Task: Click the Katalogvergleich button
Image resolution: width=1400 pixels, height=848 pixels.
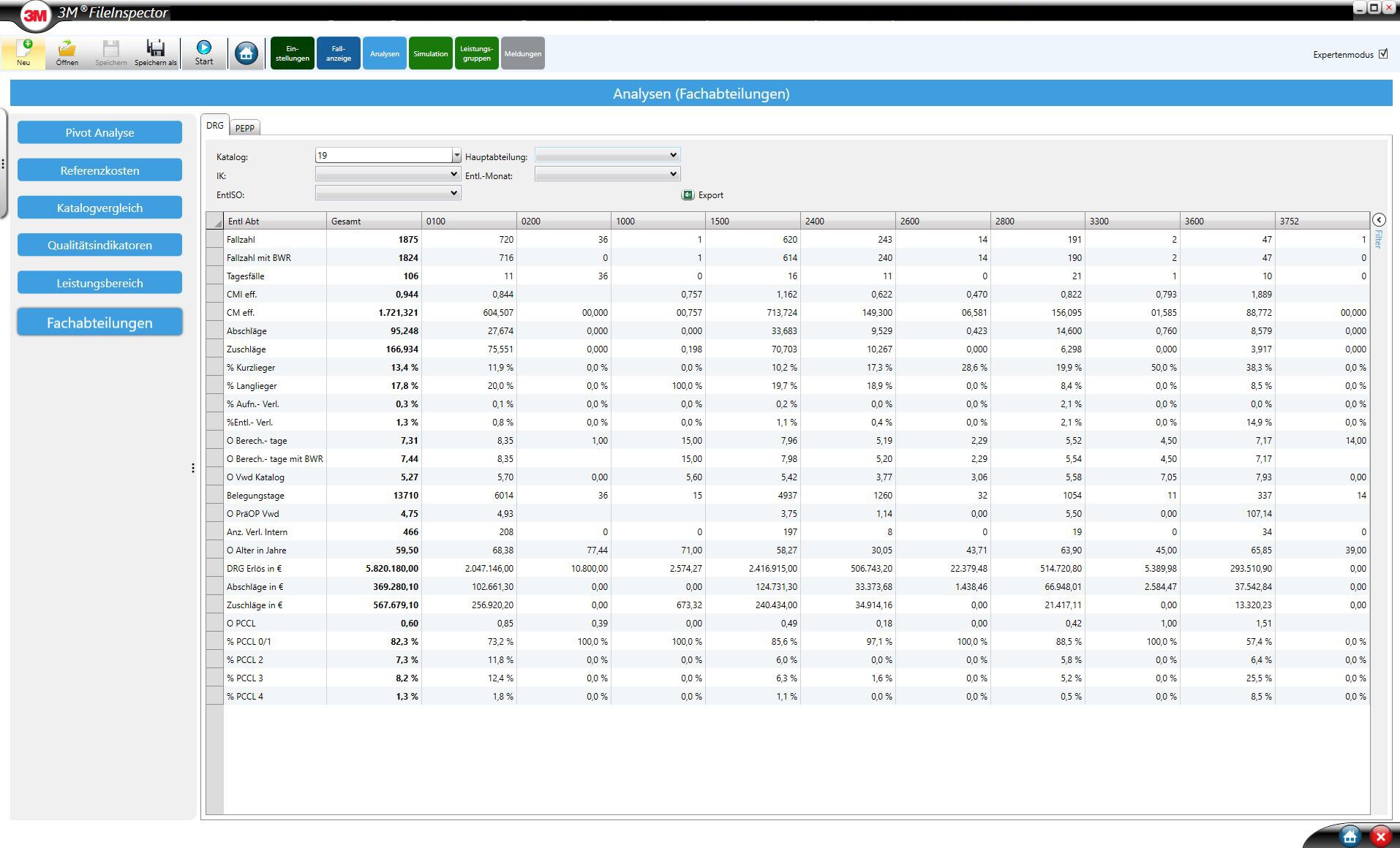Action: [99, 208]
